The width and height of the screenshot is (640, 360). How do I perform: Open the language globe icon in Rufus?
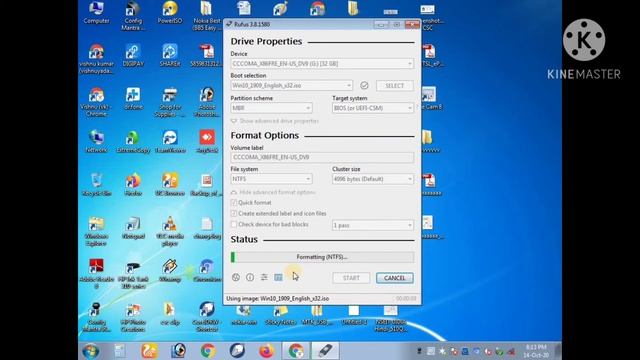click(236, 278)
